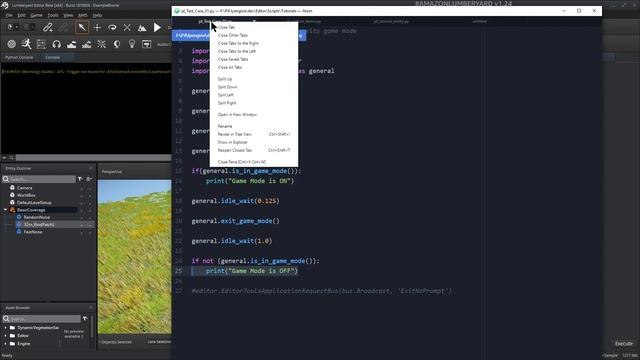Viewport: 640px width, 360px height.
Task: Open the Time of Day globe icon
Action: pos(117,44)
